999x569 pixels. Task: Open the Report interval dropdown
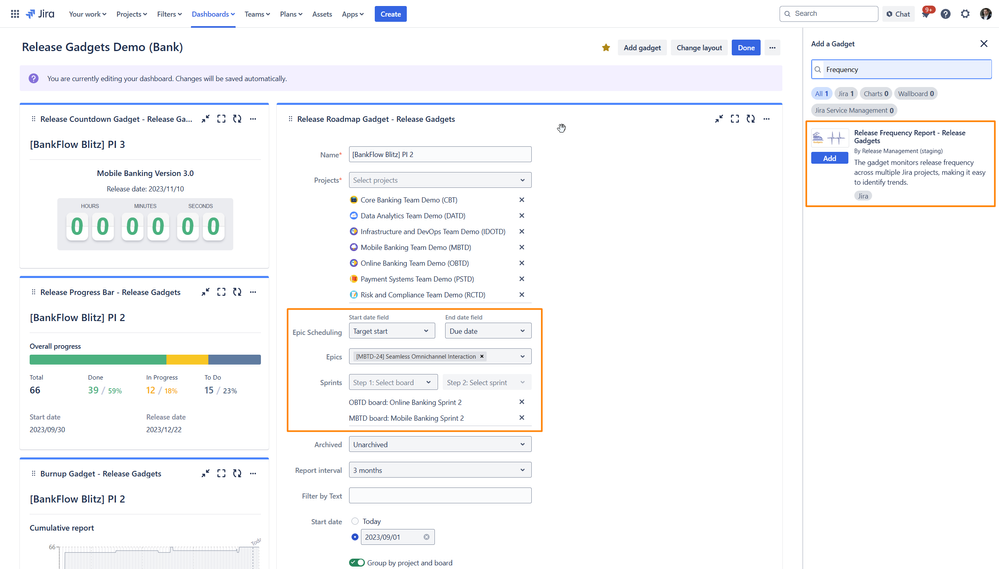440,470
